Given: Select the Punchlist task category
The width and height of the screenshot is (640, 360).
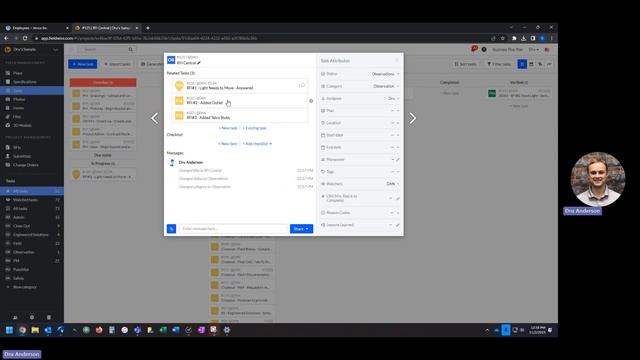Looking at the screenshot, I should [x=21, y=269].
